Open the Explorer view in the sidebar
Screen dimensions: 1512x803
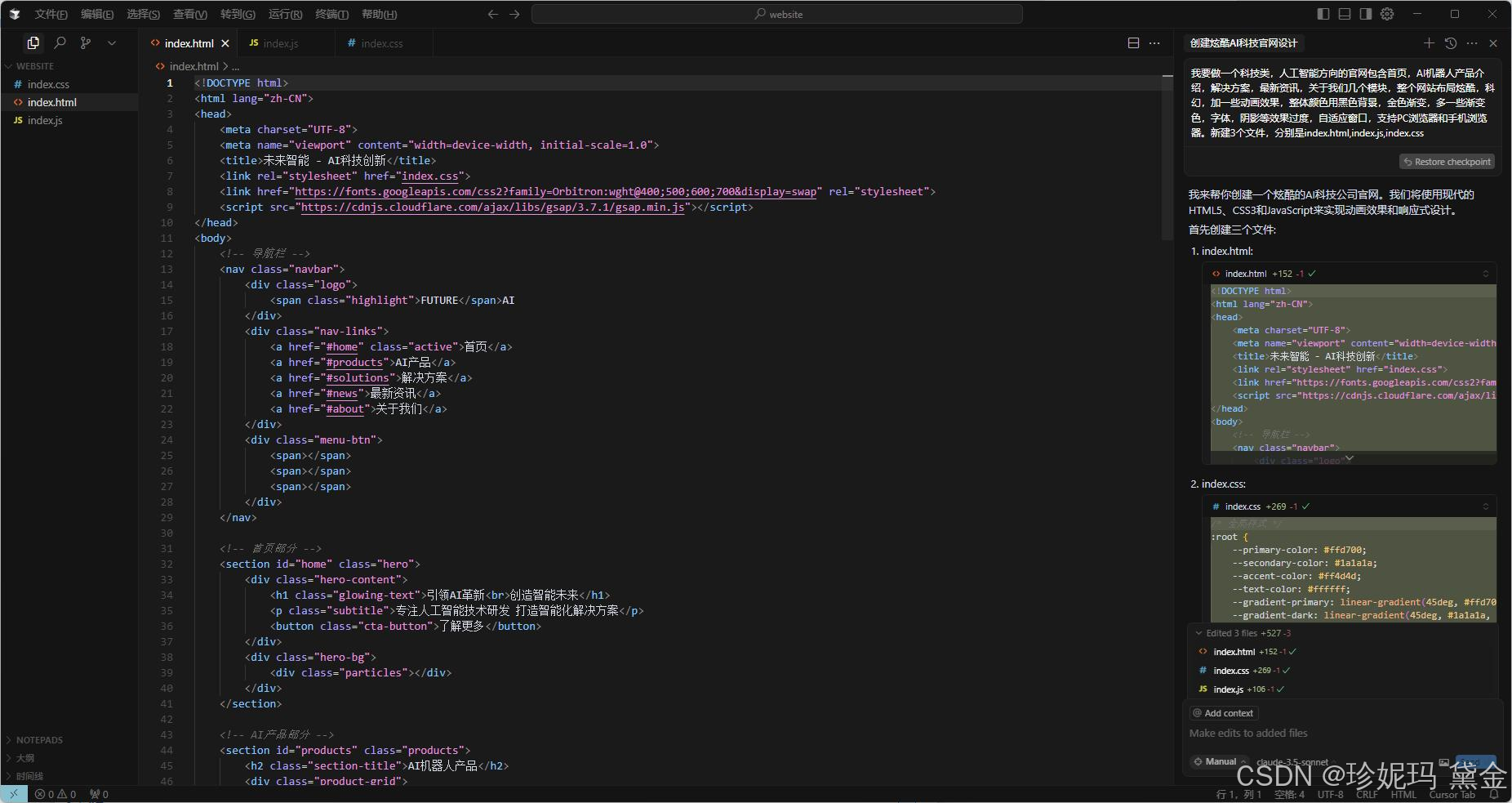33,42
